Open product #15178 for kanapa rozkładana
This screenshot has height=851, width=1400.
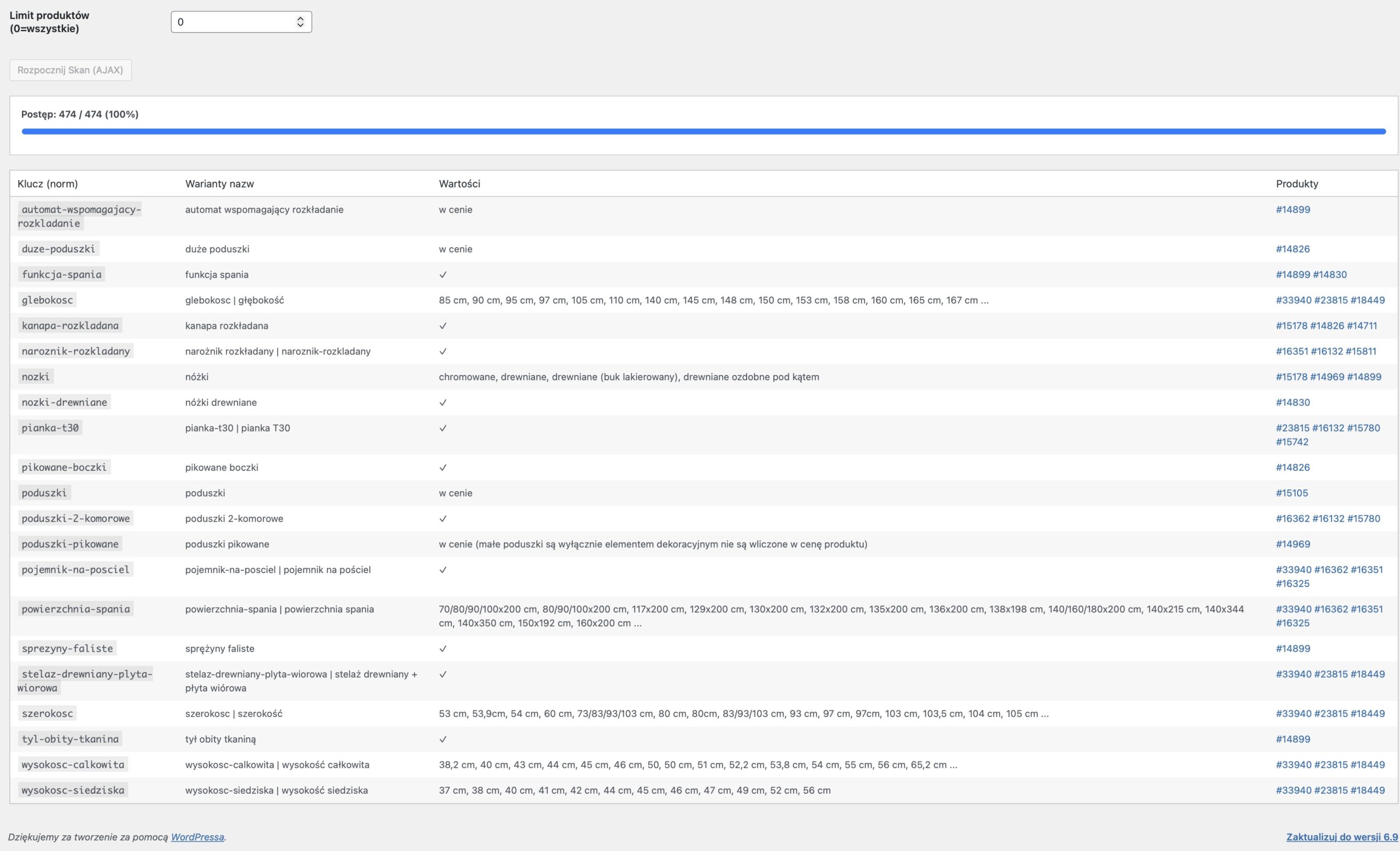tap(1292, 325)
